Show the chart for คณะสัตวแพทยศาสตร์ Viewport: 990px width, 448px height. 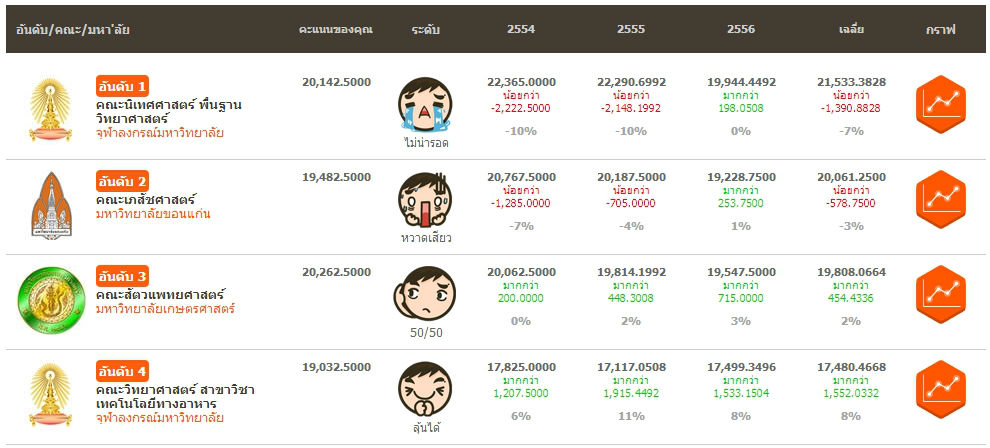tap(943, 296)
